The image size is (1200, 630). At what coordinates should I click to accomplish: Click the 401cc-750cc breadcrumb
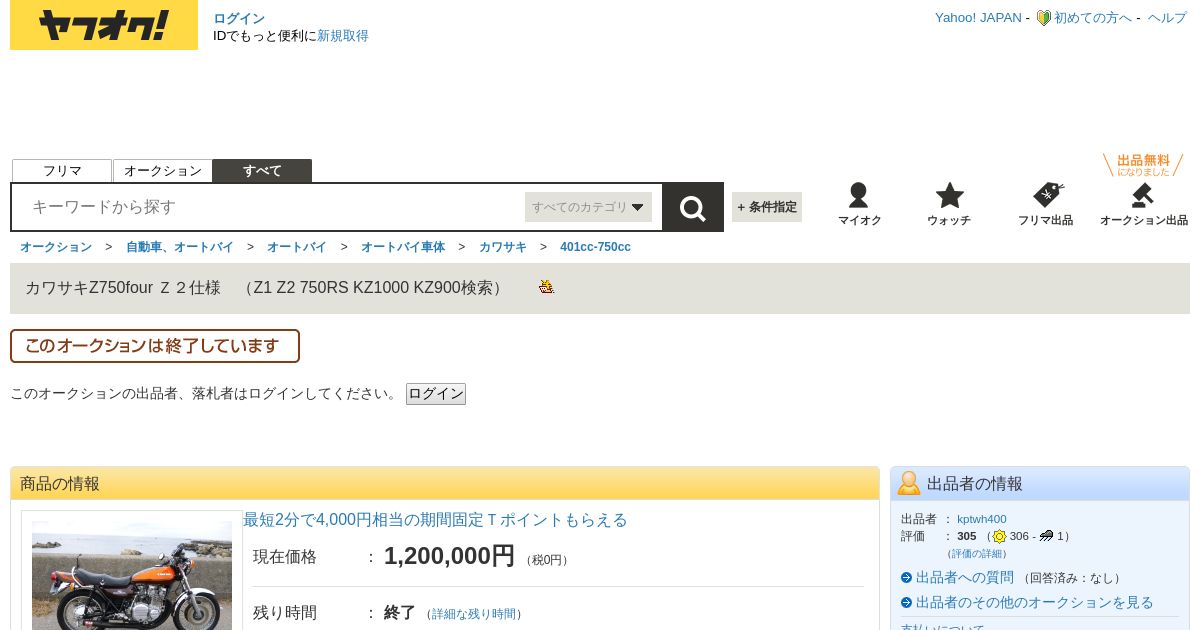click(x=595, y=247)
